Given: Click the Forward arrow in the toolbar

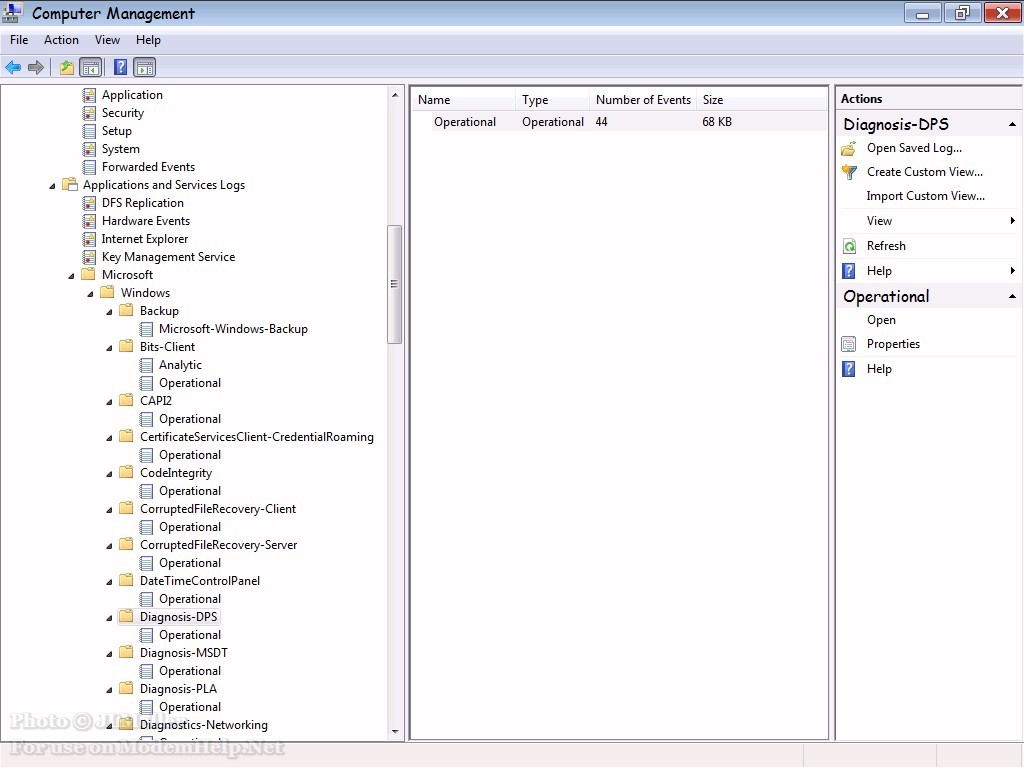Looking at the screenshot, I should tap(36, 67).
